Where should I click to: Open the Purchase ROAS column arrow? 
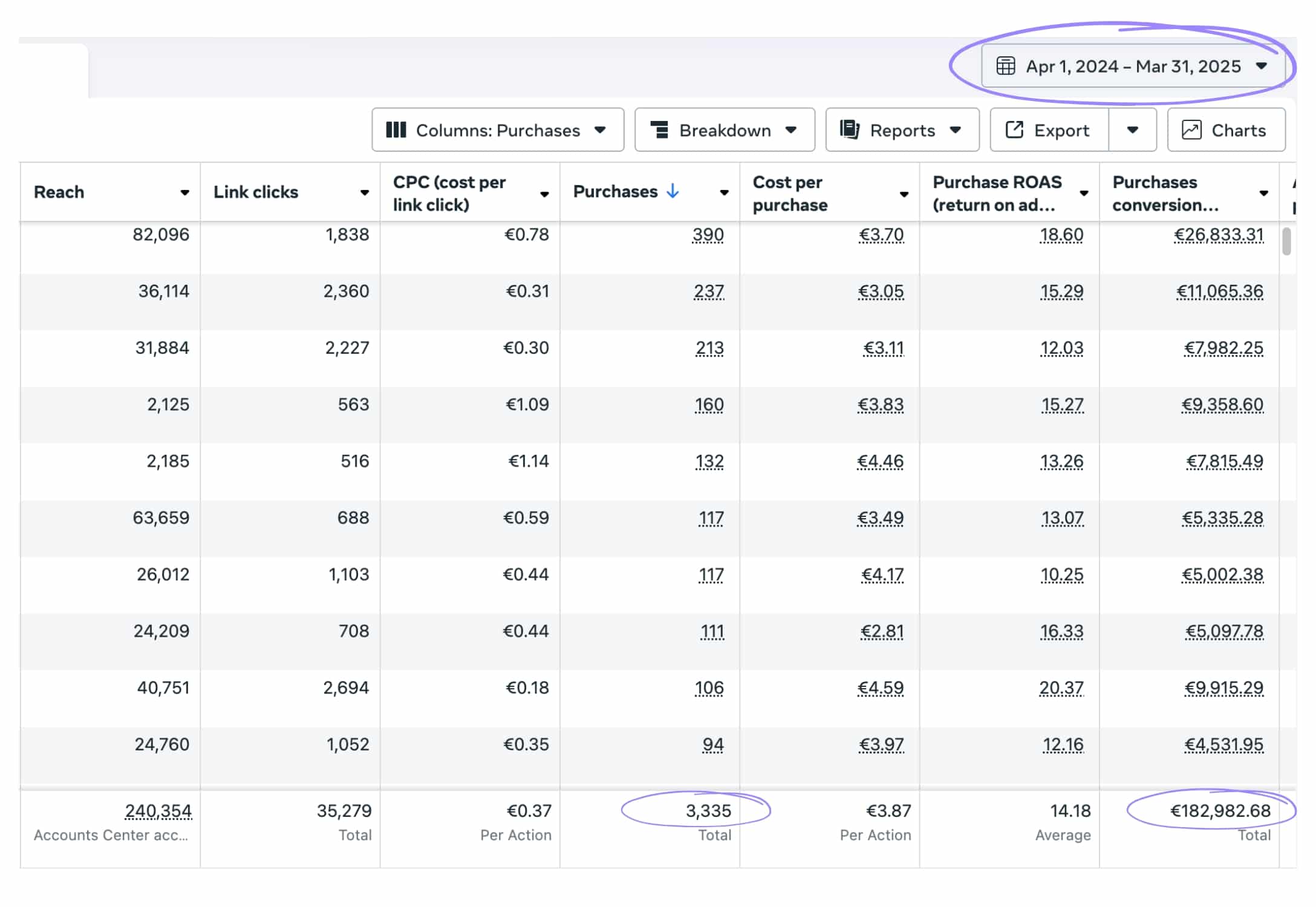tap(1084, 193)
